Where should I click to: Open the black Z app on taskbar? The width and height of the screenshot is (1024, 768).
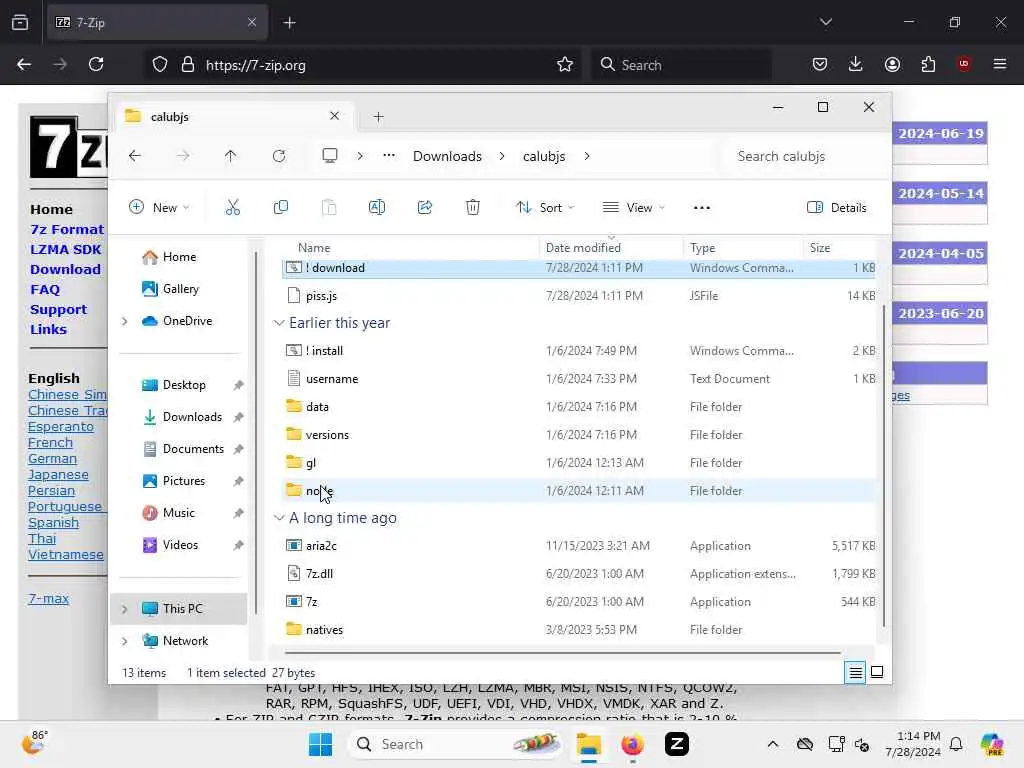(677, 744)
